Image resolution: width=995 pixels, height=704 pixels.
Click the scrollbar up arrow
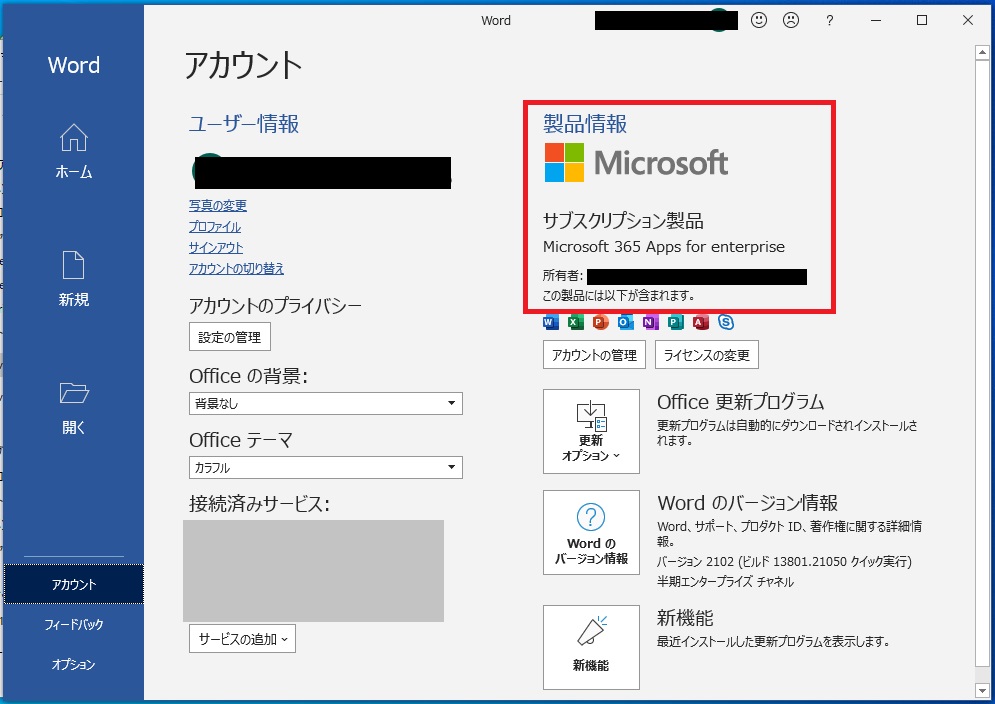(x=981, y=53)
